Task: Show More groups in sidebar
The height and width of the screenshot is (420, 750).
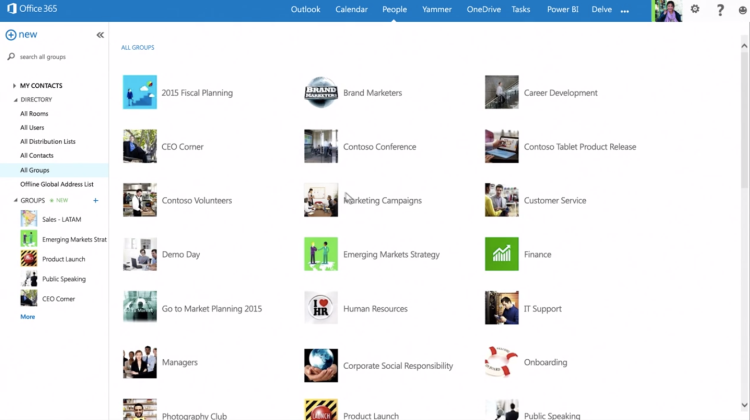Action: (27, 317)
